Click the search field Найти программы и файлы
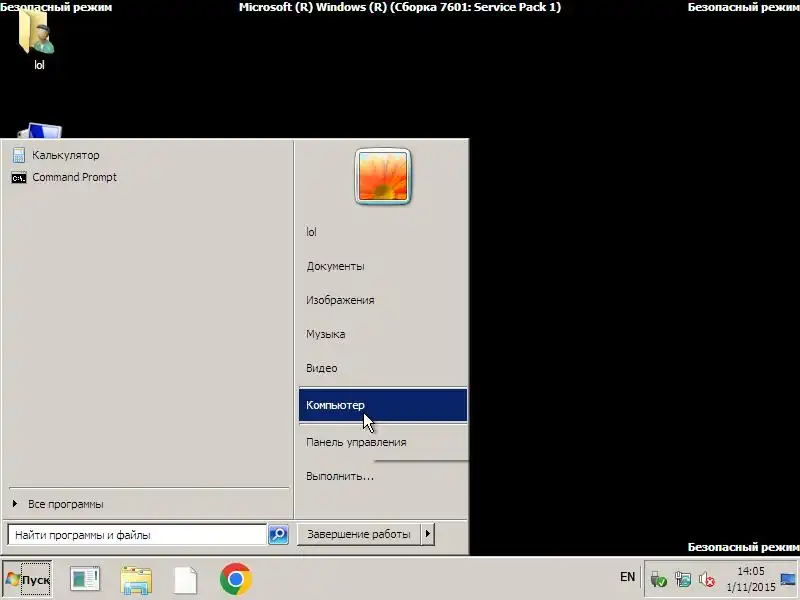The width and height of the screenshot is (800, 600). tap(137, 535)
